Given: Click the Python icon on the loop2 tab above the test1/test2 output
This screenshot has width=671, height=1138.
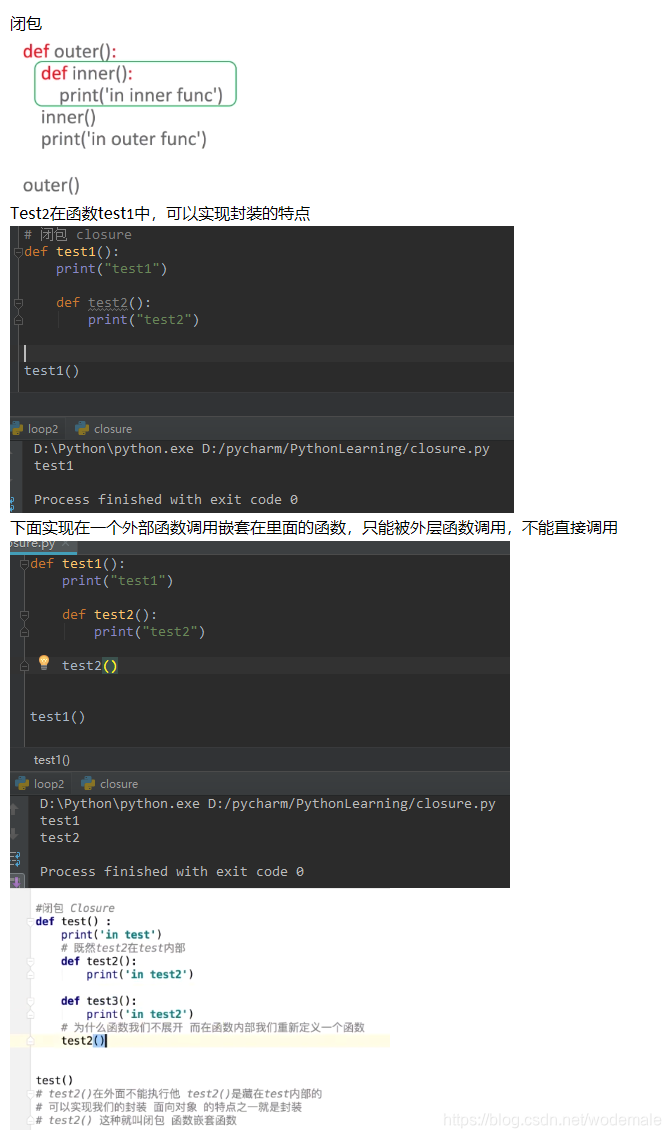Looking at the screenshot, I should click(x=22, y=783).
